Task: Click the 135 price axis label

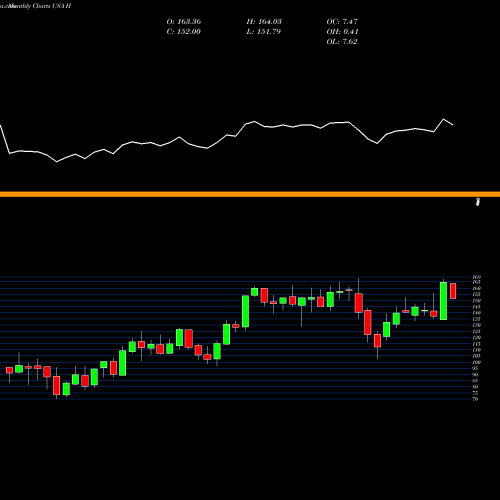Action: click(x=477, y=319)
